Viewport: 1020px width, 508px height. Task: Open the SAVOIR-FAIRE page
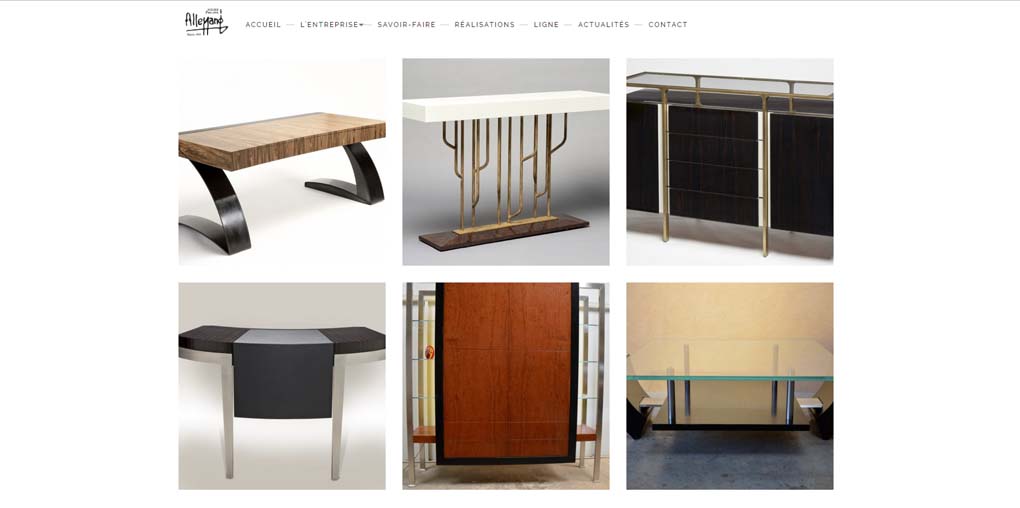click(407, 25)
